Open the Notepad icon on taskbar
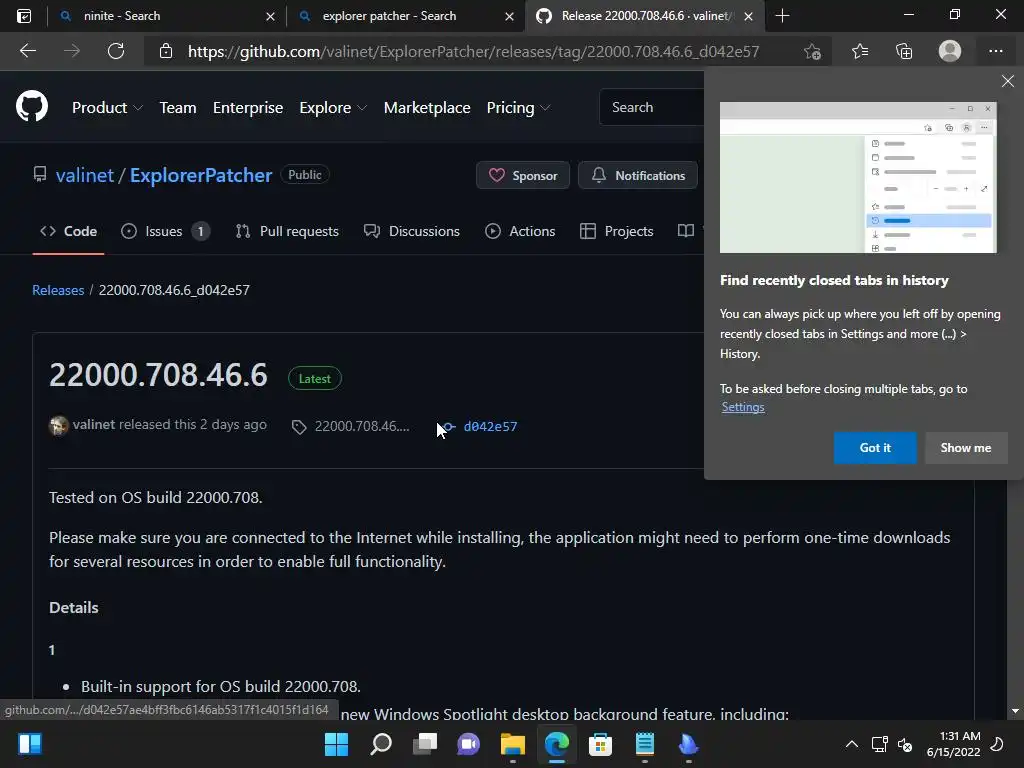 click(645, 744)
